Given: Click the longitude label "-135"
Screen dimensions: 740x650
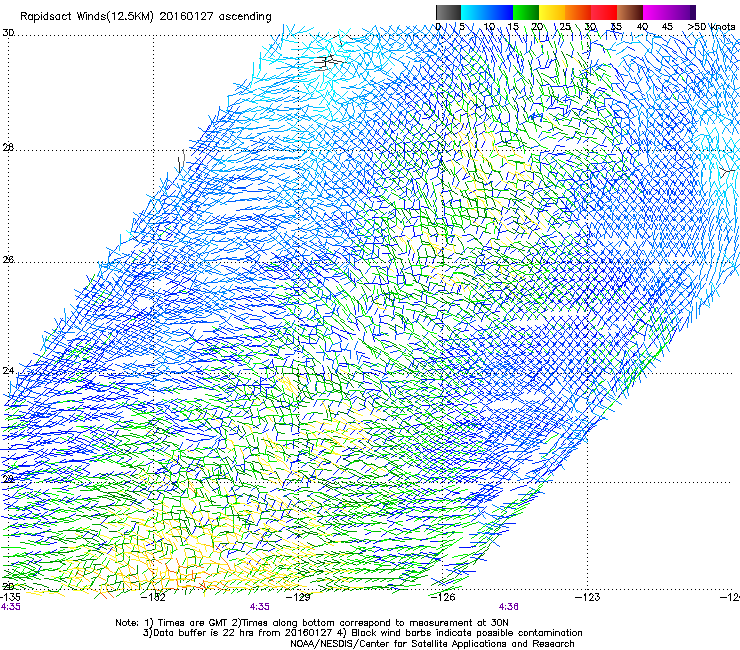Looking at the screenshot, I should (10, 597).
